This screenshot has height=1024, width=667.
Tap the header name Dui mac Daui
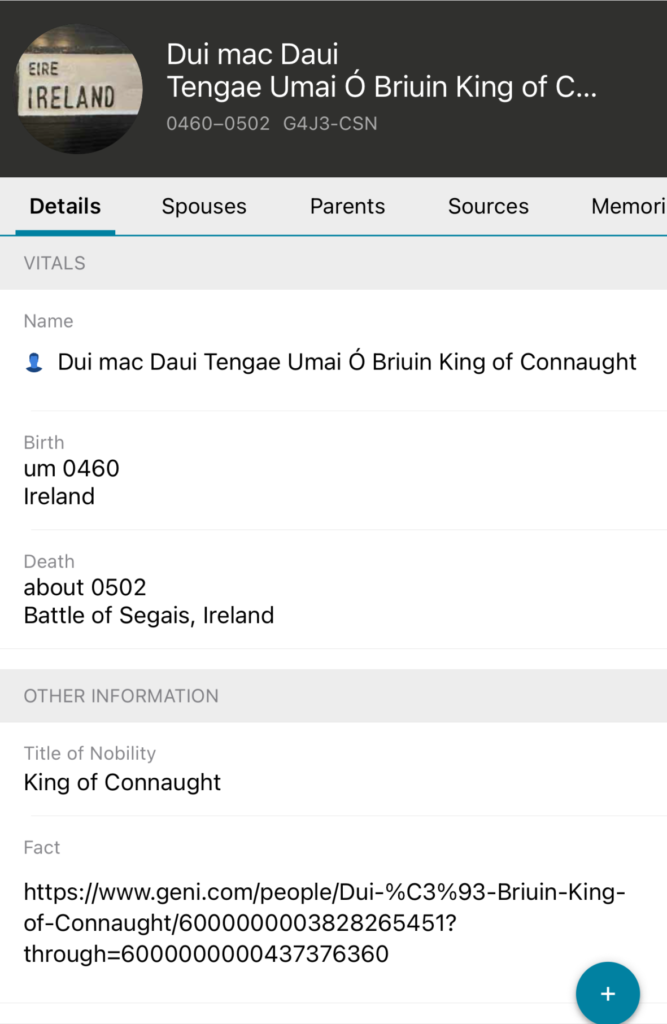pos(252,54)
